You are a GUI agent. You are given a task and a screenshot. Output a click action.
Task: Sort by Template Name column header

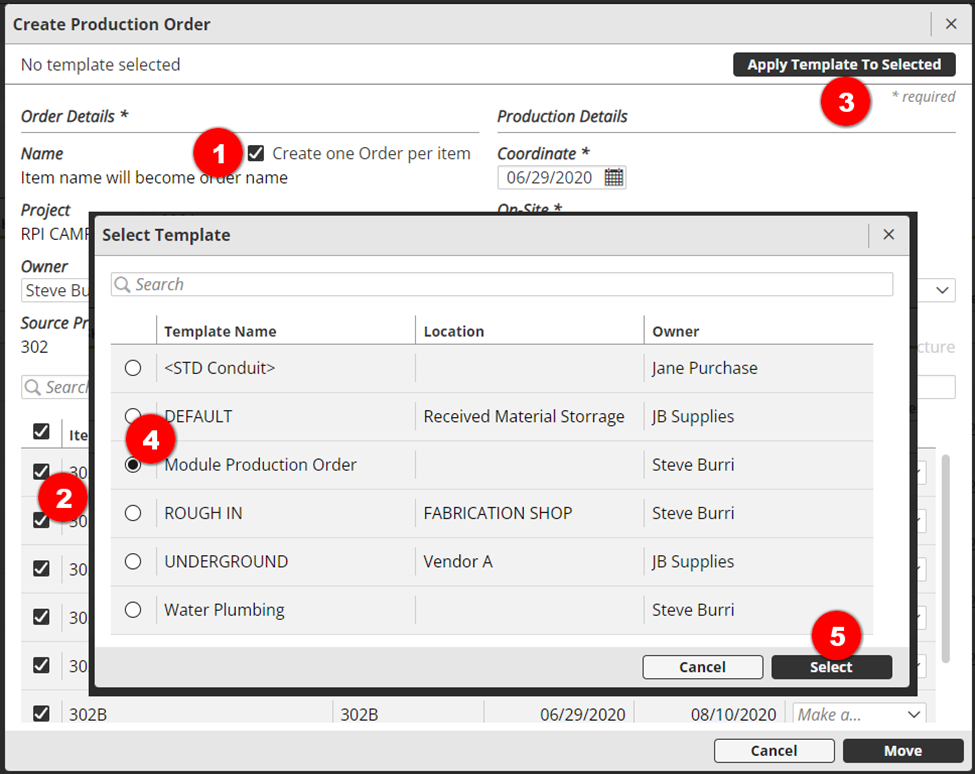tap(220, 331)
